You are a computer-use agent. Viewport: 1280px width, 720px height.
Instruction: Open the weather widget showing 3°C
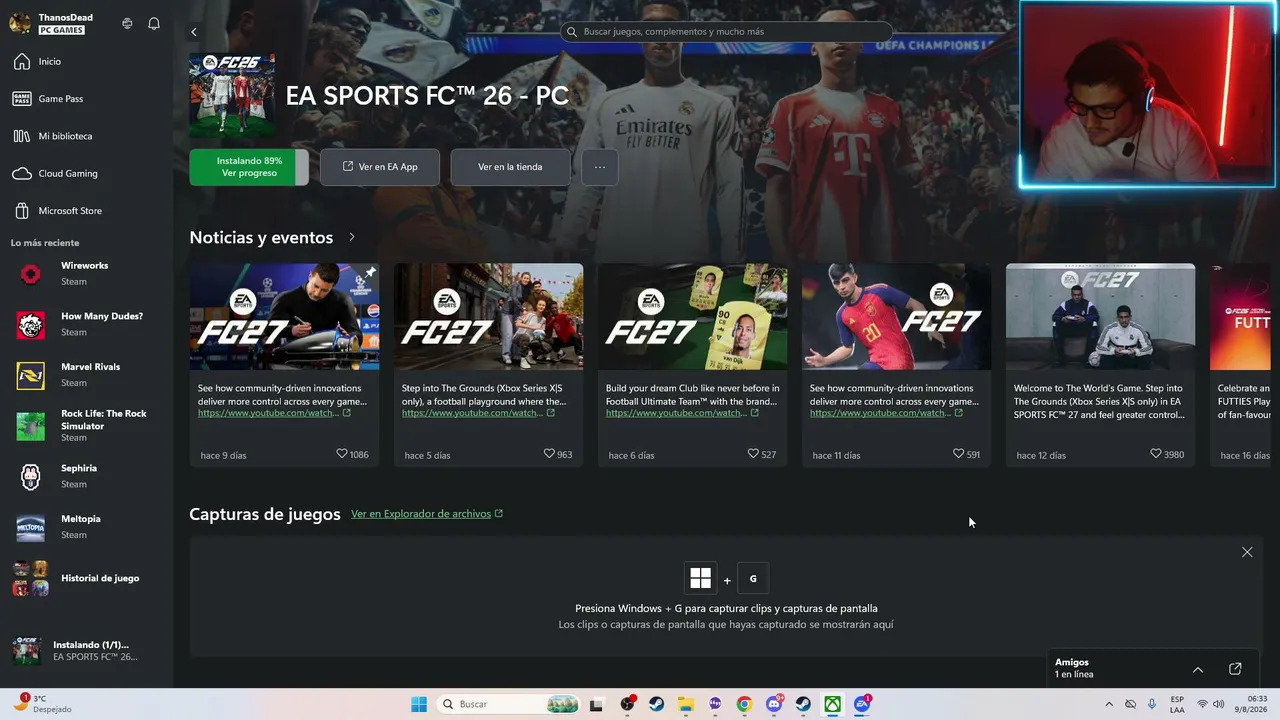[x=43, y=704]
